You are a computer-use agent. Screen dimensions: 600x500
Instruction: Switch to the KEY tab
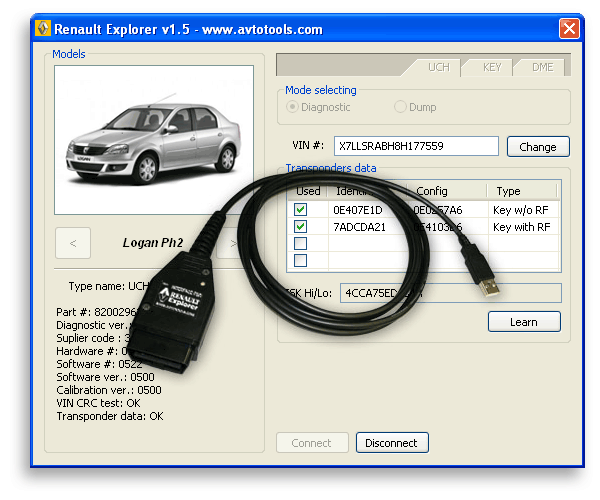(x=492, y=68)
